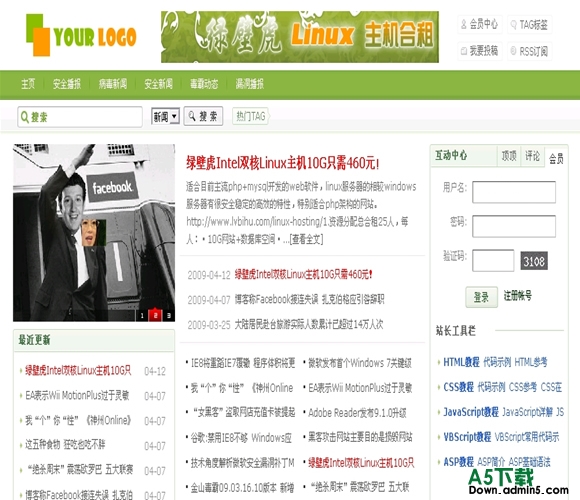
Task: Click 我要投稿 submission link
Action: [480, 51]
